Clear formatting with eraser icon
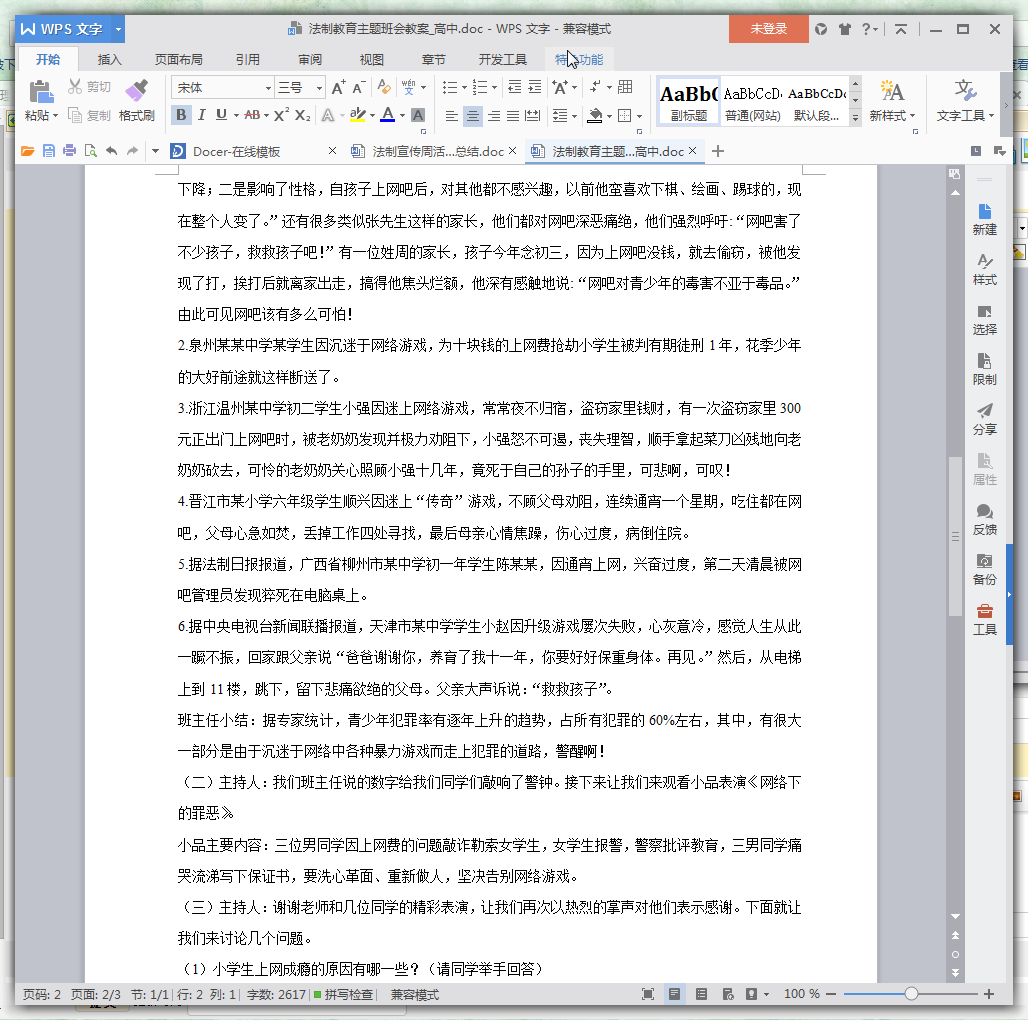 click(384, 87)
